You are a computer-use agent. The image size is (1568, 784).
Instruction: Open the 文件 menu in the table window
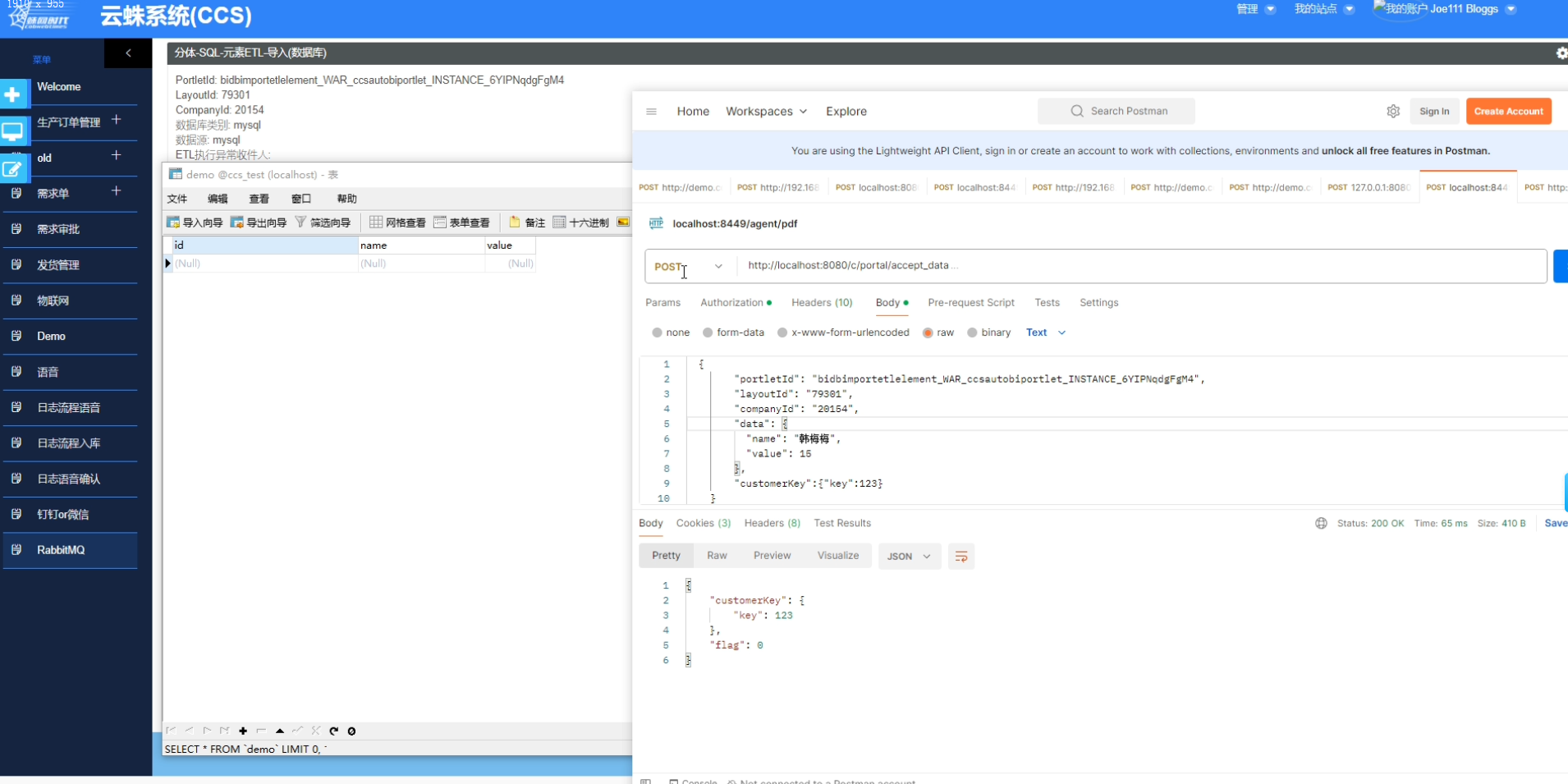177,199
